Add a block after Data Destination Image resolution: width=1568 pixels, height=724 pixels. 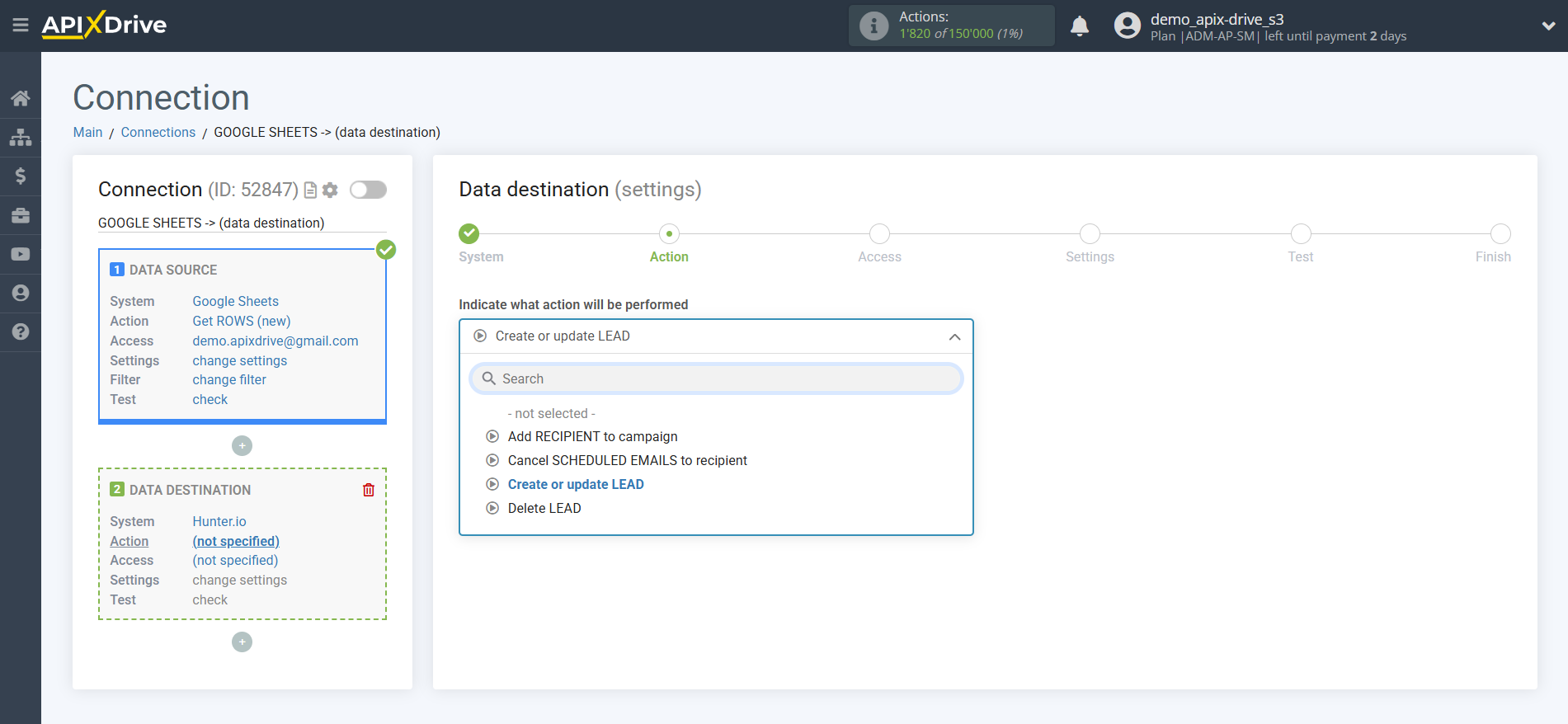(242, 642)
